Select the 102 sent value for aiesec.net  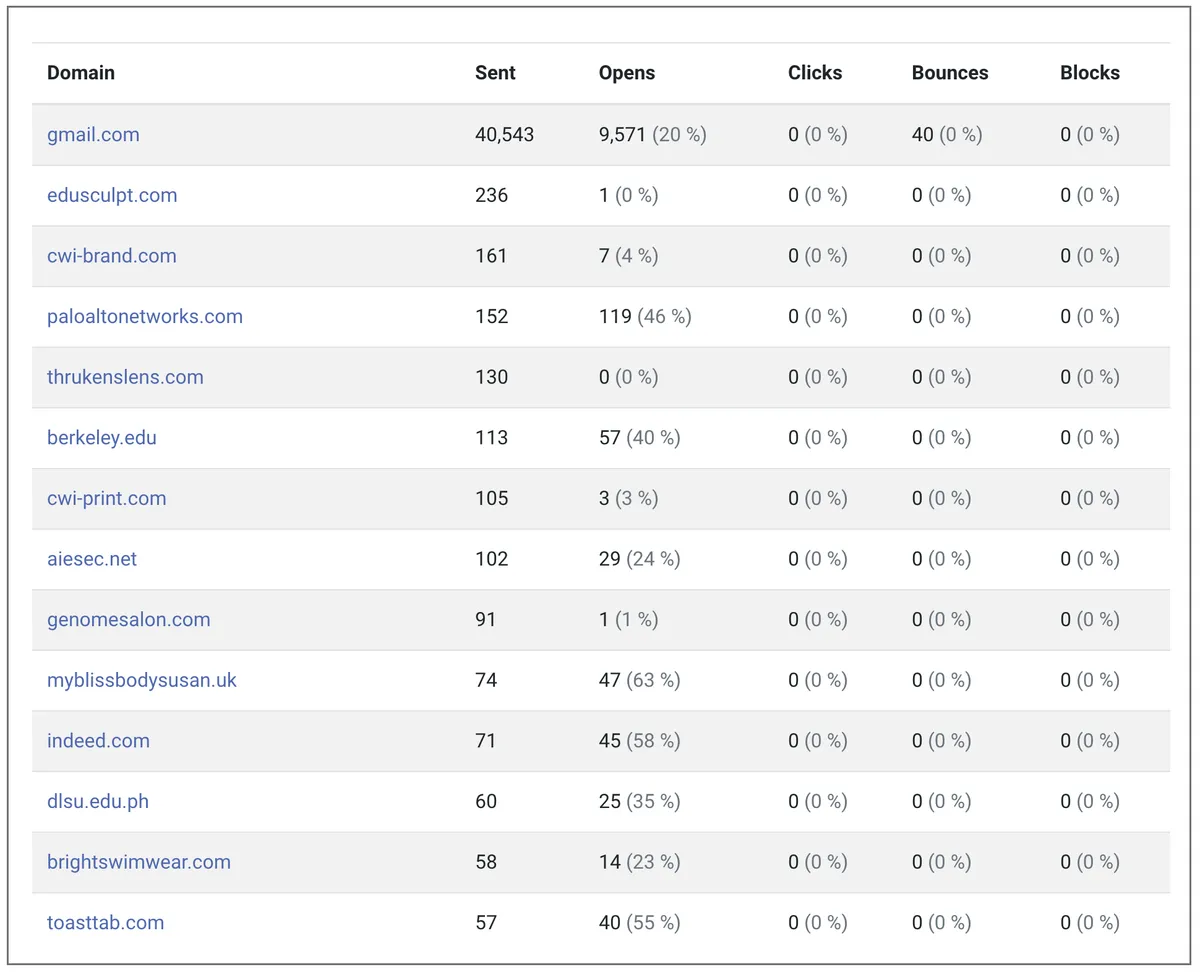[492, 559]
